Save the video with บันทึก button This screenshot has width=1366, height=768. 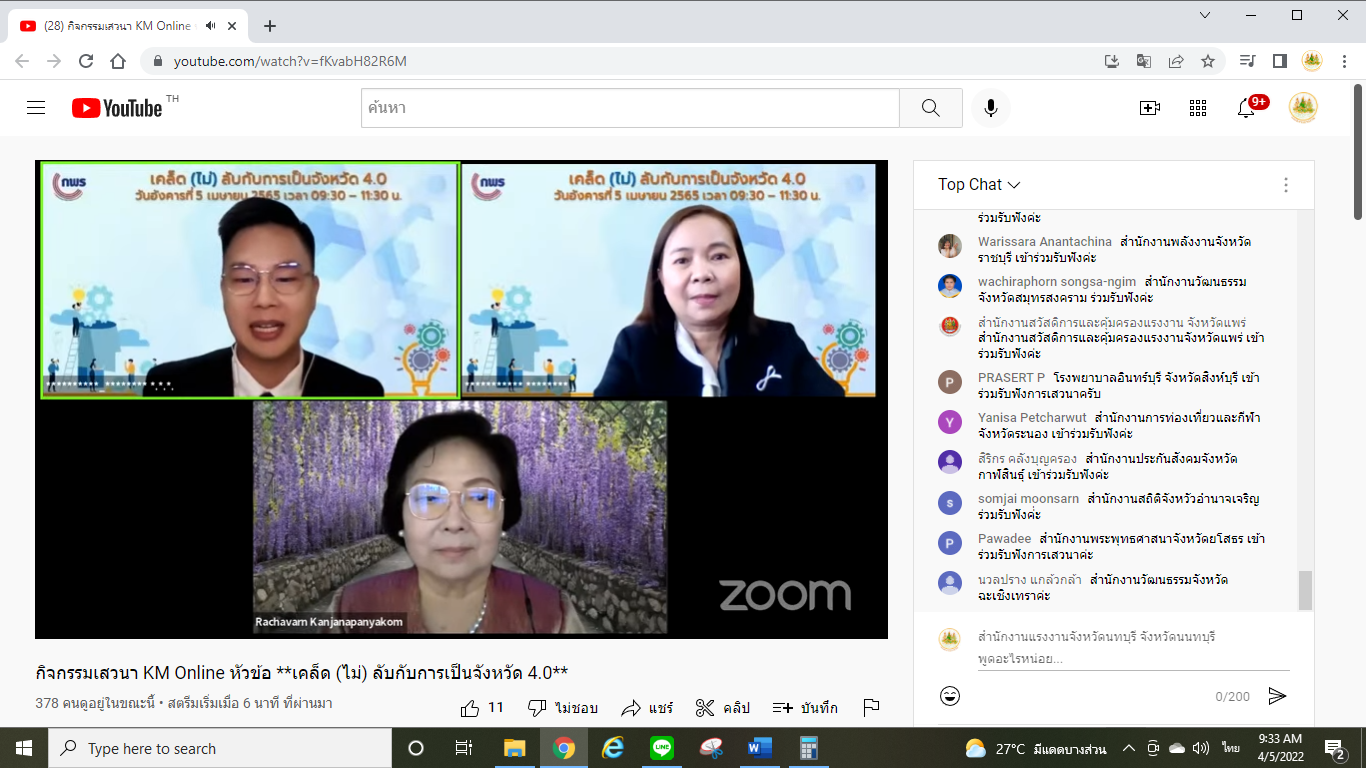pyautogui.click(x=805, y=708)
